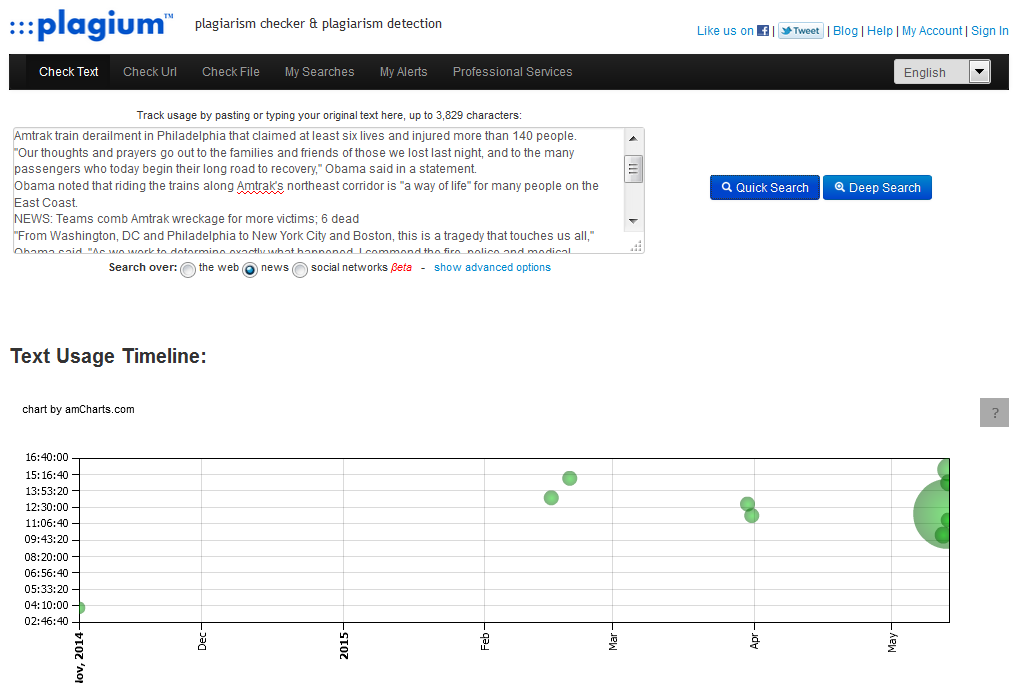Click the lower green bubble before April
1024x683 pixels.
tap(752, 516)
